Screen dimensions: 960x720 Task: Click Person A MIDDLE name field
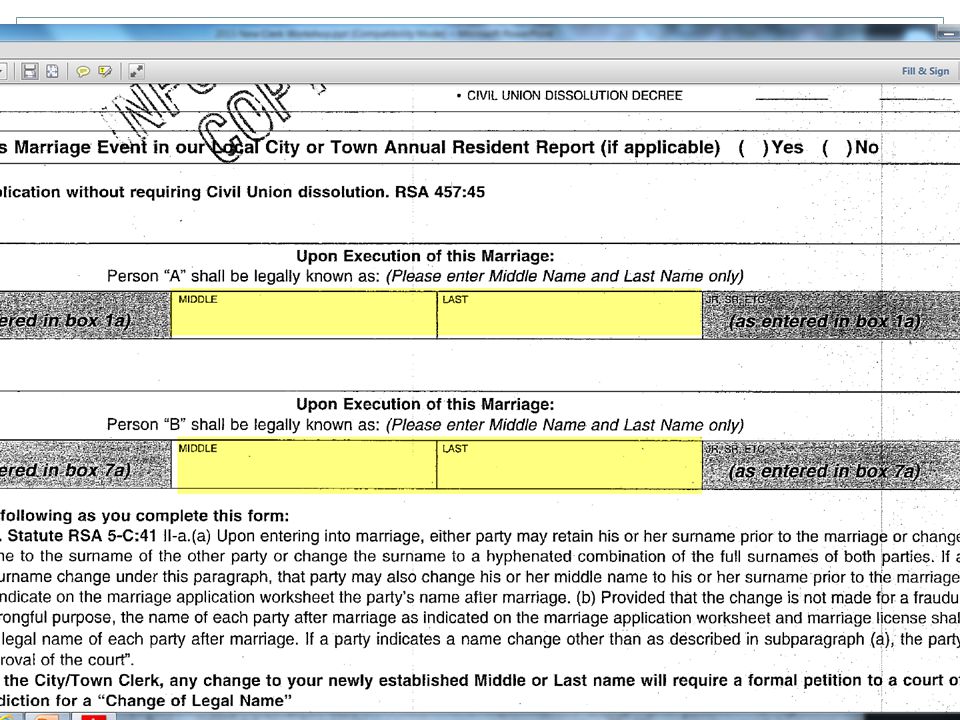304,315
